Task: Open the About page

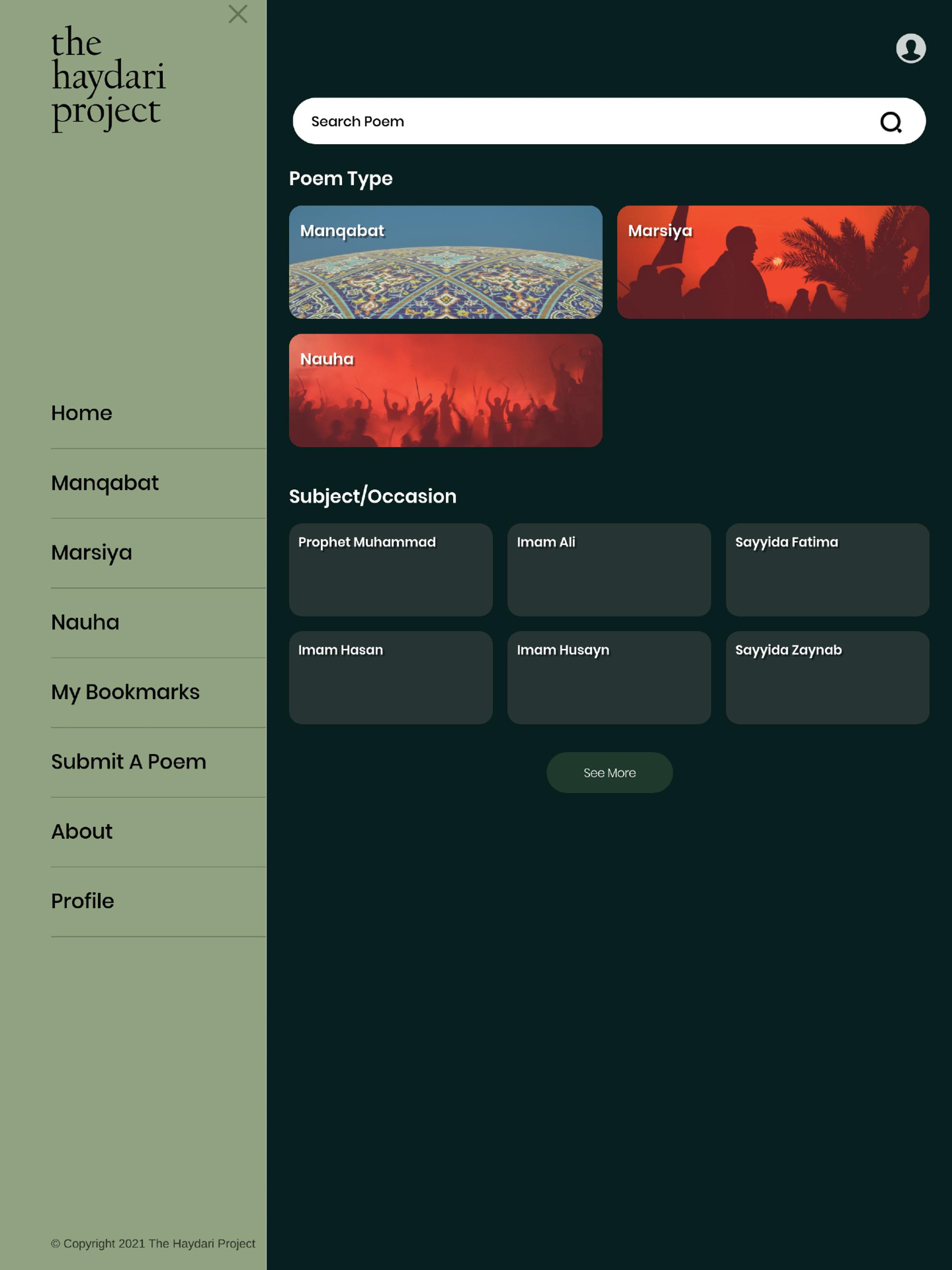Action: 82,831
